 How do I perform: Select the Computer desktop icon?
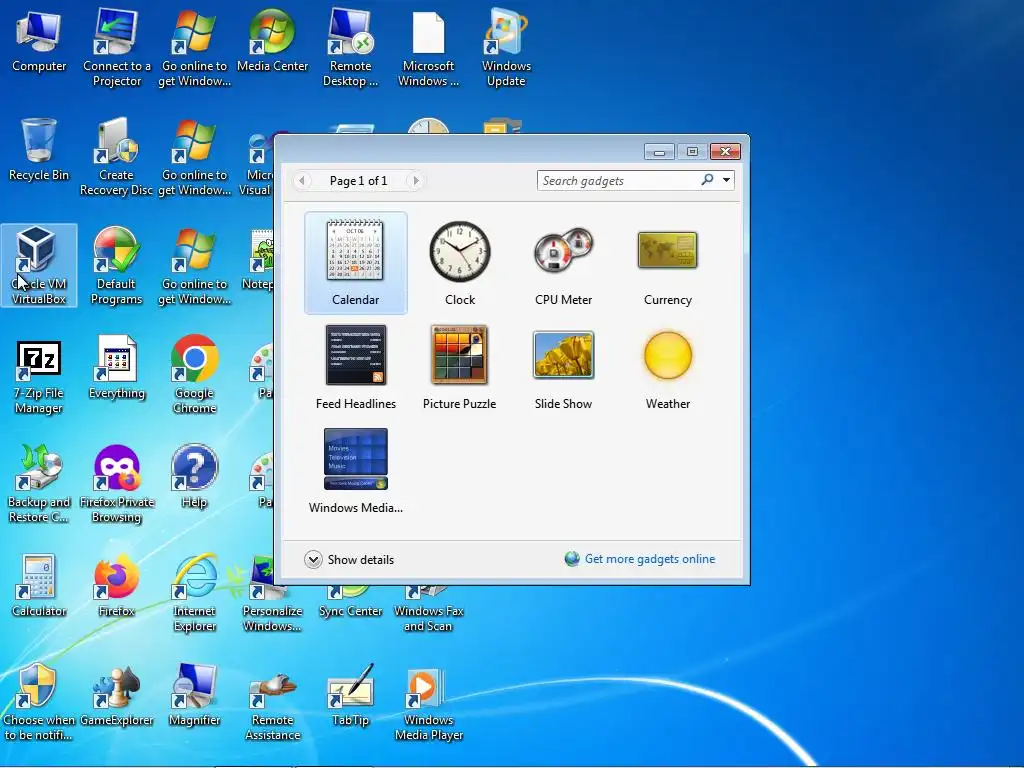(39, 42)
